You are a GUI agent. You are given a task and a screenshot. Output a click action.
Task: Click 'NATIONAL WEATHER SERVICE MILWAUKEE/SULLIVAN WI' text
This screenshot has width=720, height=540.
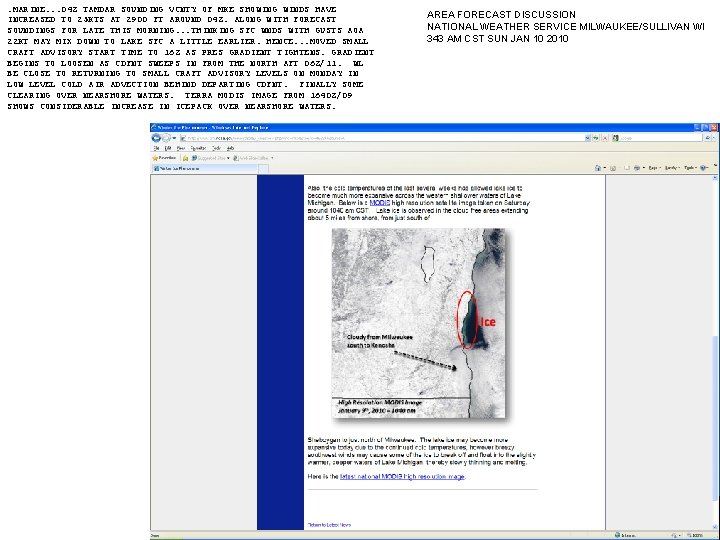(x=566, y=27)
